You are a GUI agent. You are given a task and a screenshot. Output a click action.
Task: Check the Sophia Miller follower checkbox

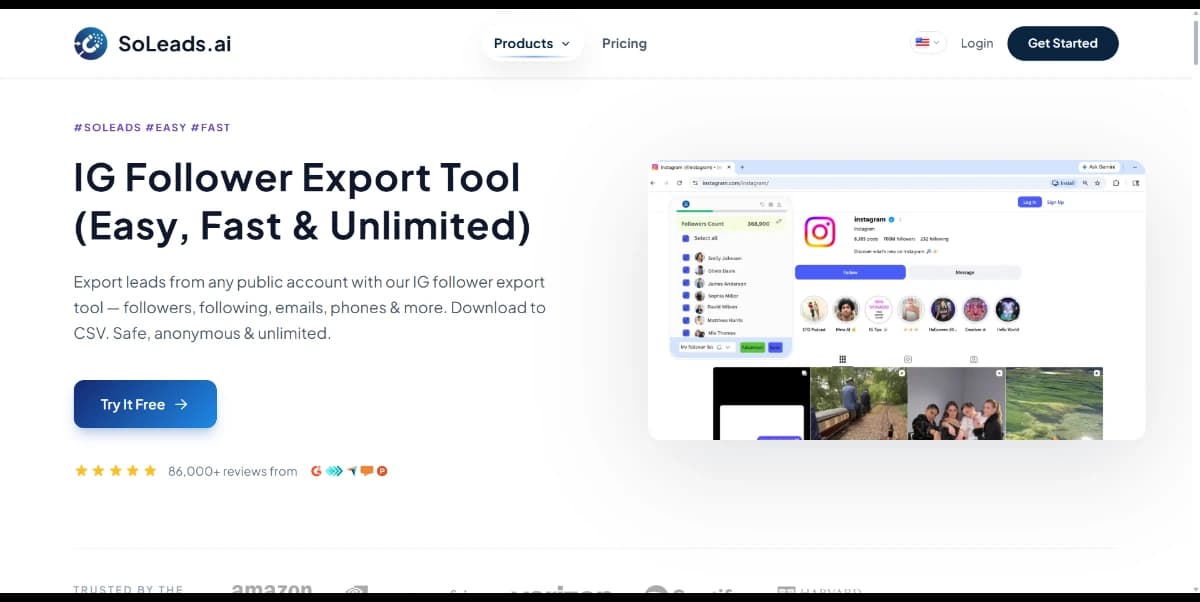coord(686,295)
